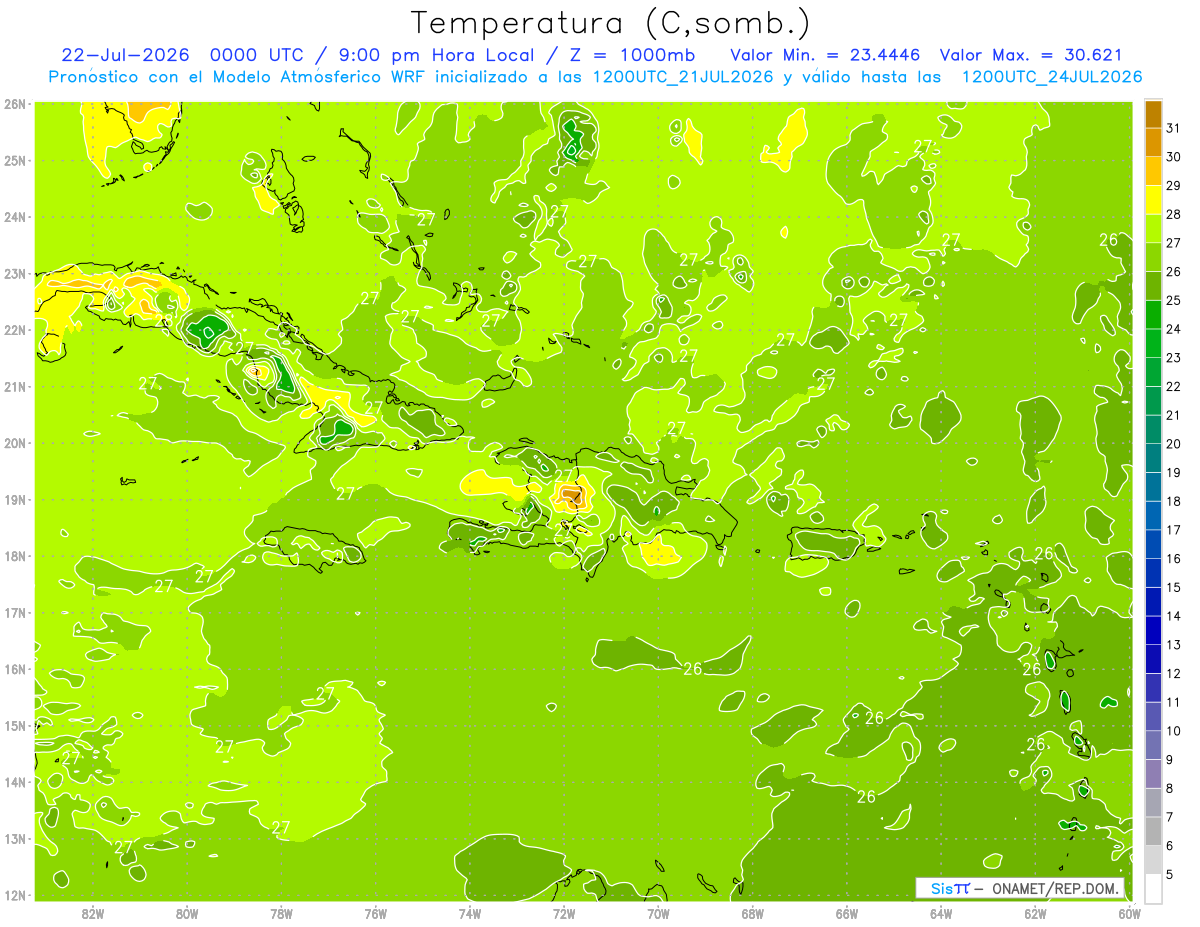The height and width of the screenshot is (927, 1200).
Task: Click the "Valor Min. = 23.4446" readout
Action: point(825,55)
